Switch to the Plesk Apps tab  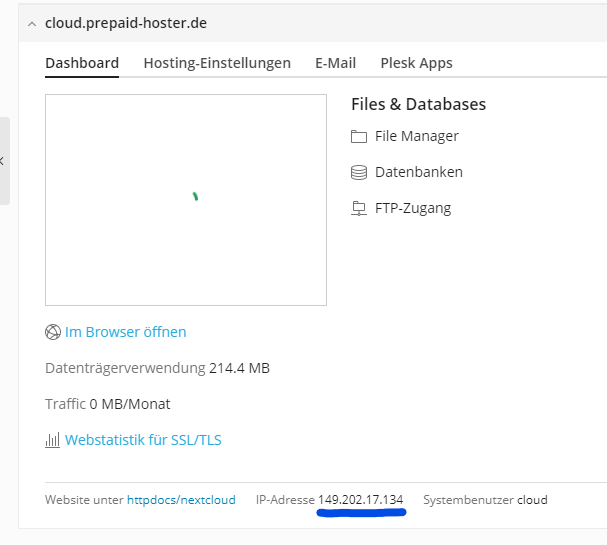coord(417,63)
